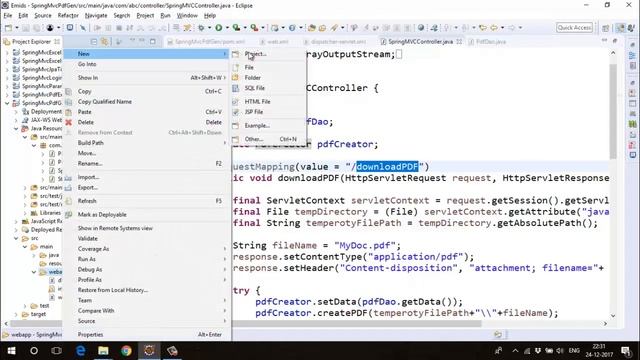Click the Windows Start button
The image size is (640, 360).
point(11,351)
